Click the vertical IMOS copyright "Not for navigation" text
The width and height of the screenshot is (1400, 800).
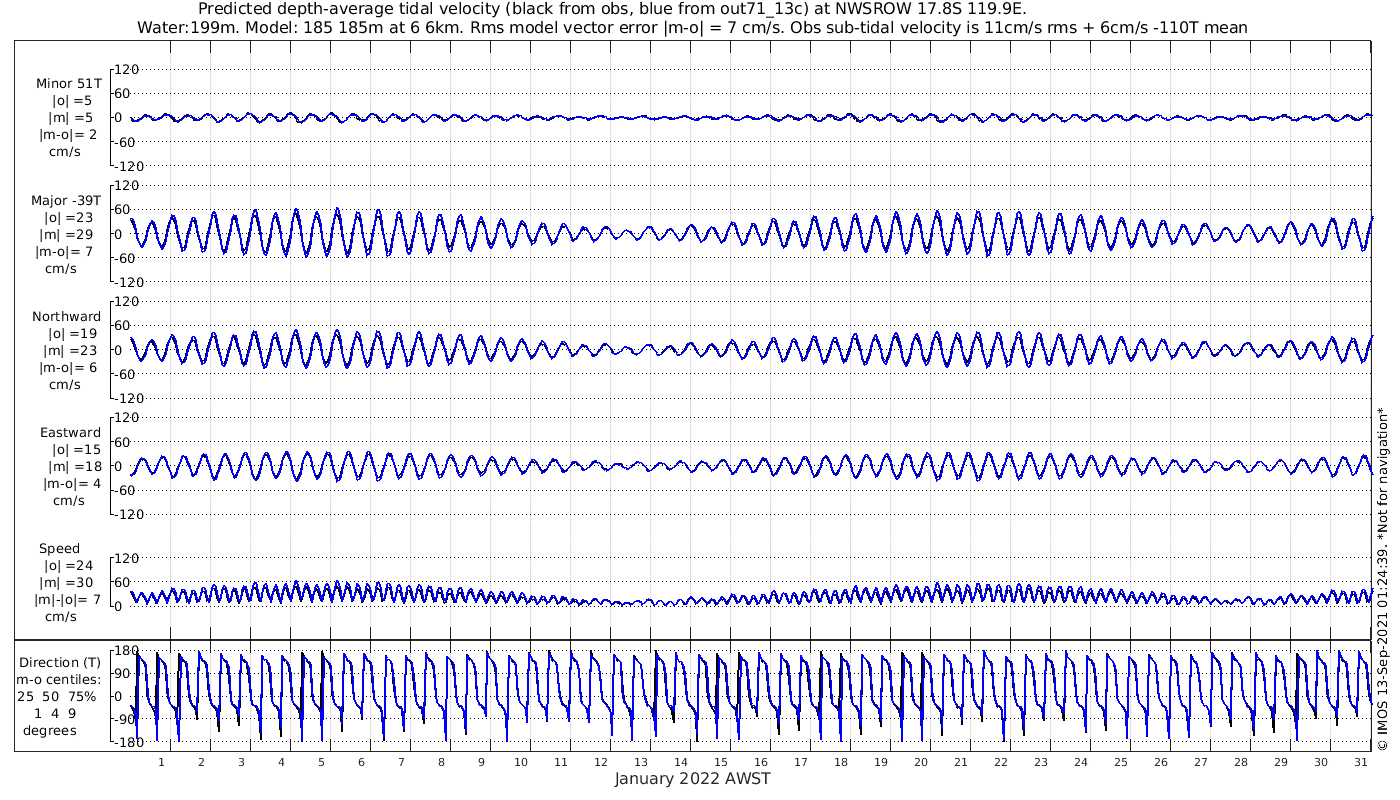pos(1382,580)
